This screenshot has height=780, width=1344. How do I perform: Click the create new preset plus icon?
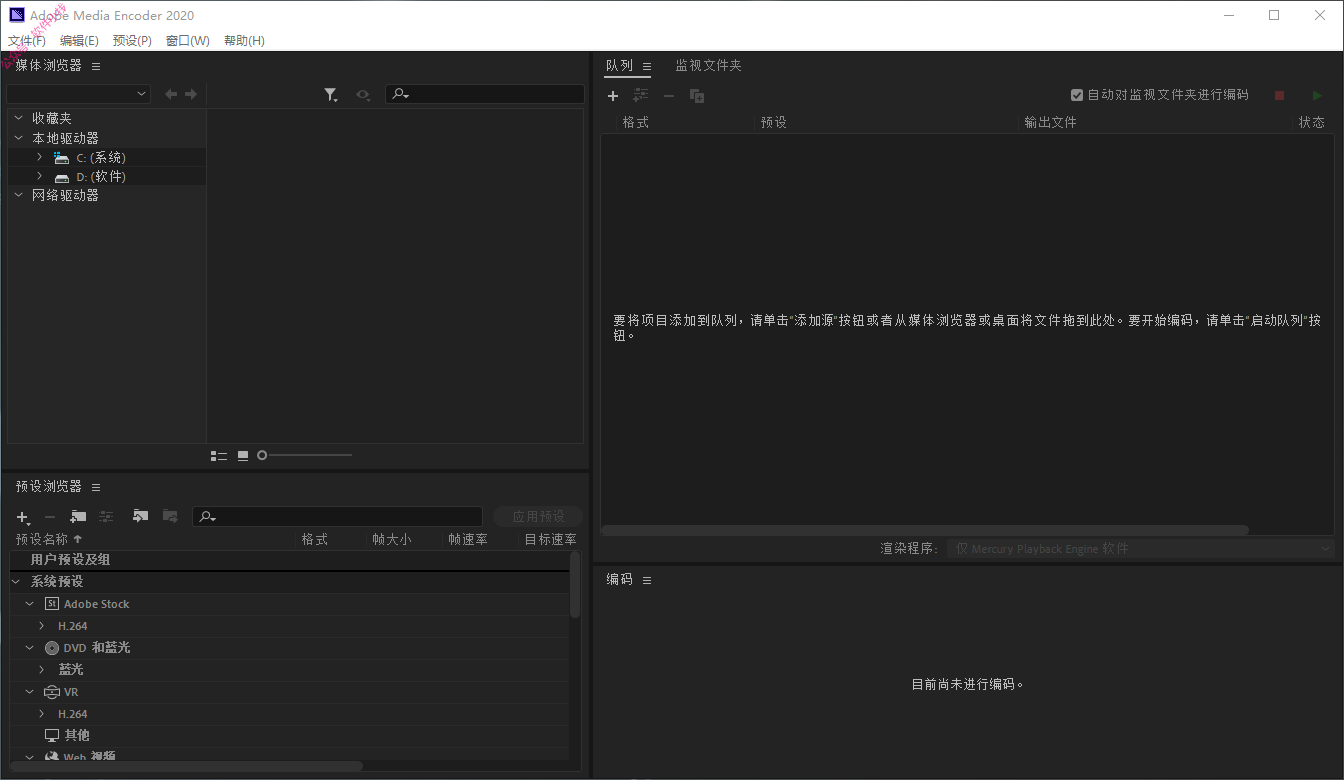pos(23,517)
